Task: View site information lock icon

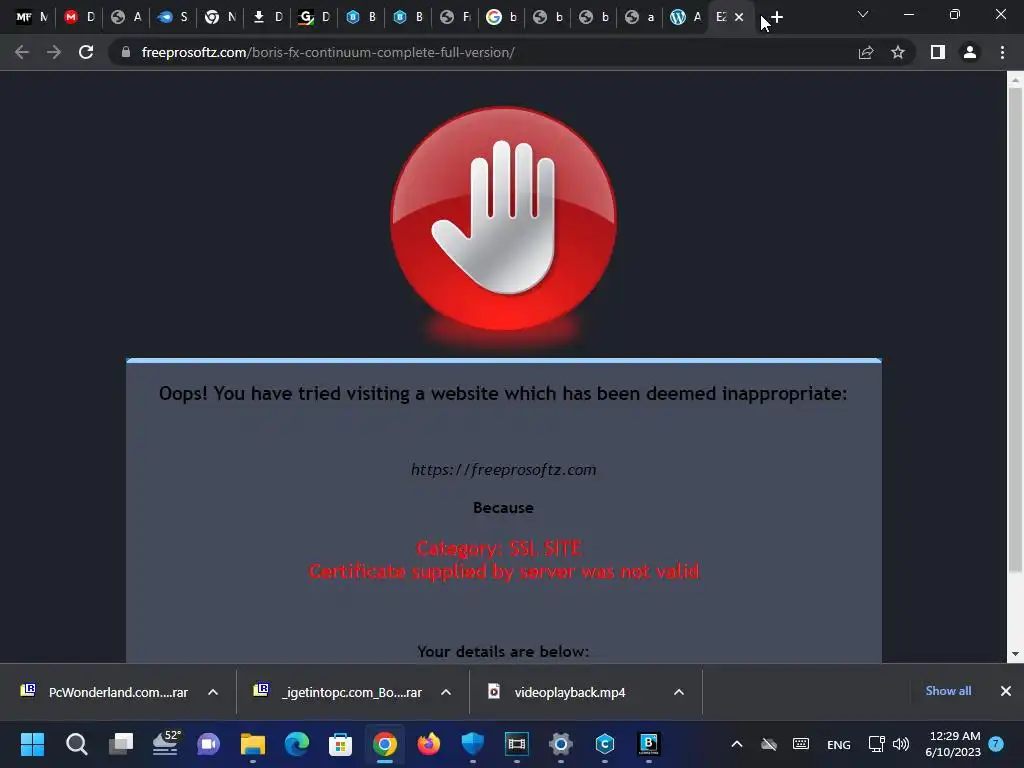Action: pyautogui.click(x=126, y=52)
